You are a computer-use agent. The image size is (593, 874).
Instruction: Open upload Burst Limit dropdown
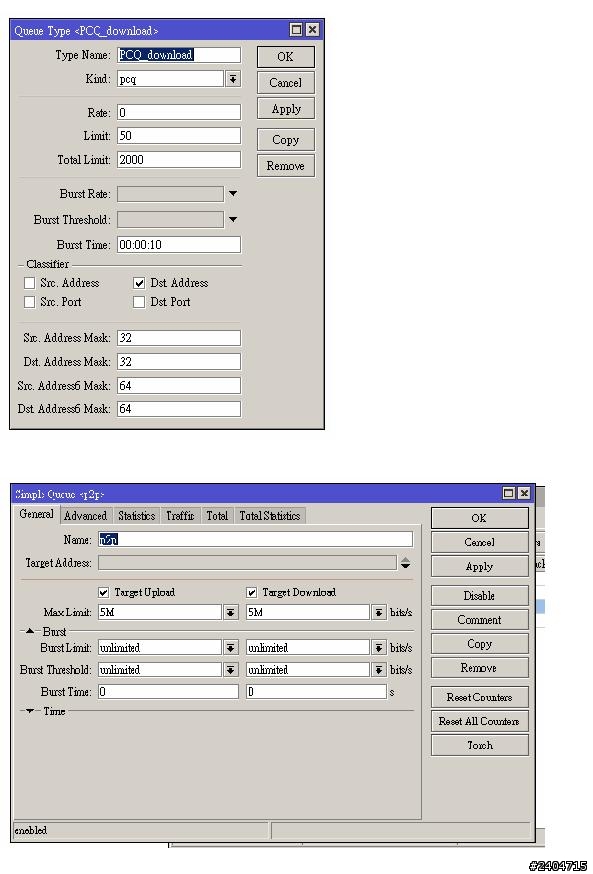(x=231, y=648)
